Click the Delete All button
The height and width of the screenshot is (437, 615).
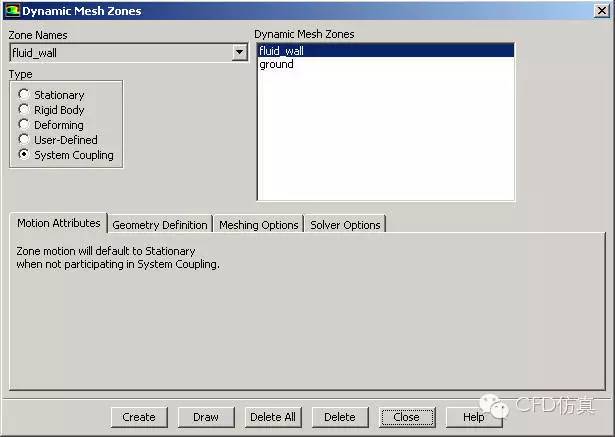point(273,417)
